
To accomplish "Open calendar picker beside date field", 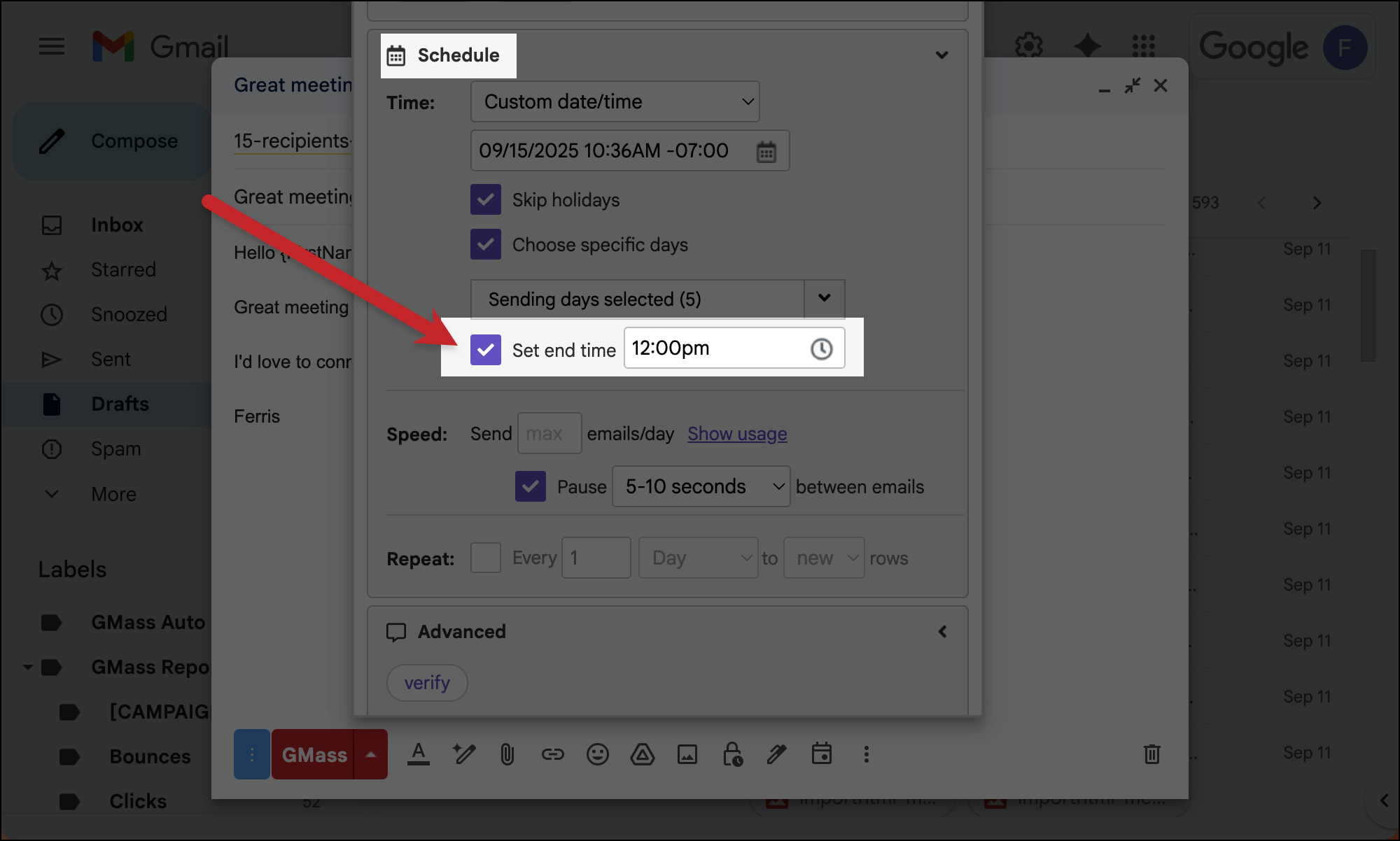I will pos(766,151).
